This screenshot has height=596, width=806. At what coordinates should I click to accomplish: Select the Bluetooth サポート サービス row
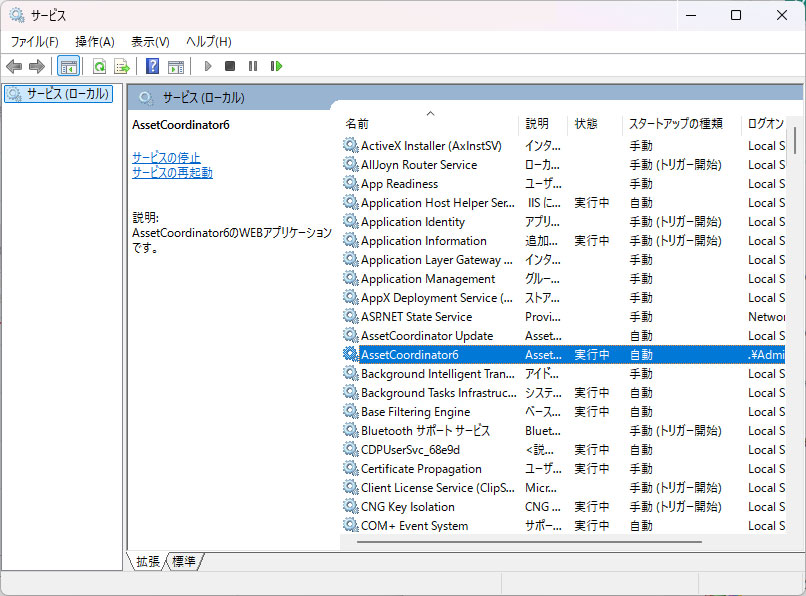tap(425, 431)
